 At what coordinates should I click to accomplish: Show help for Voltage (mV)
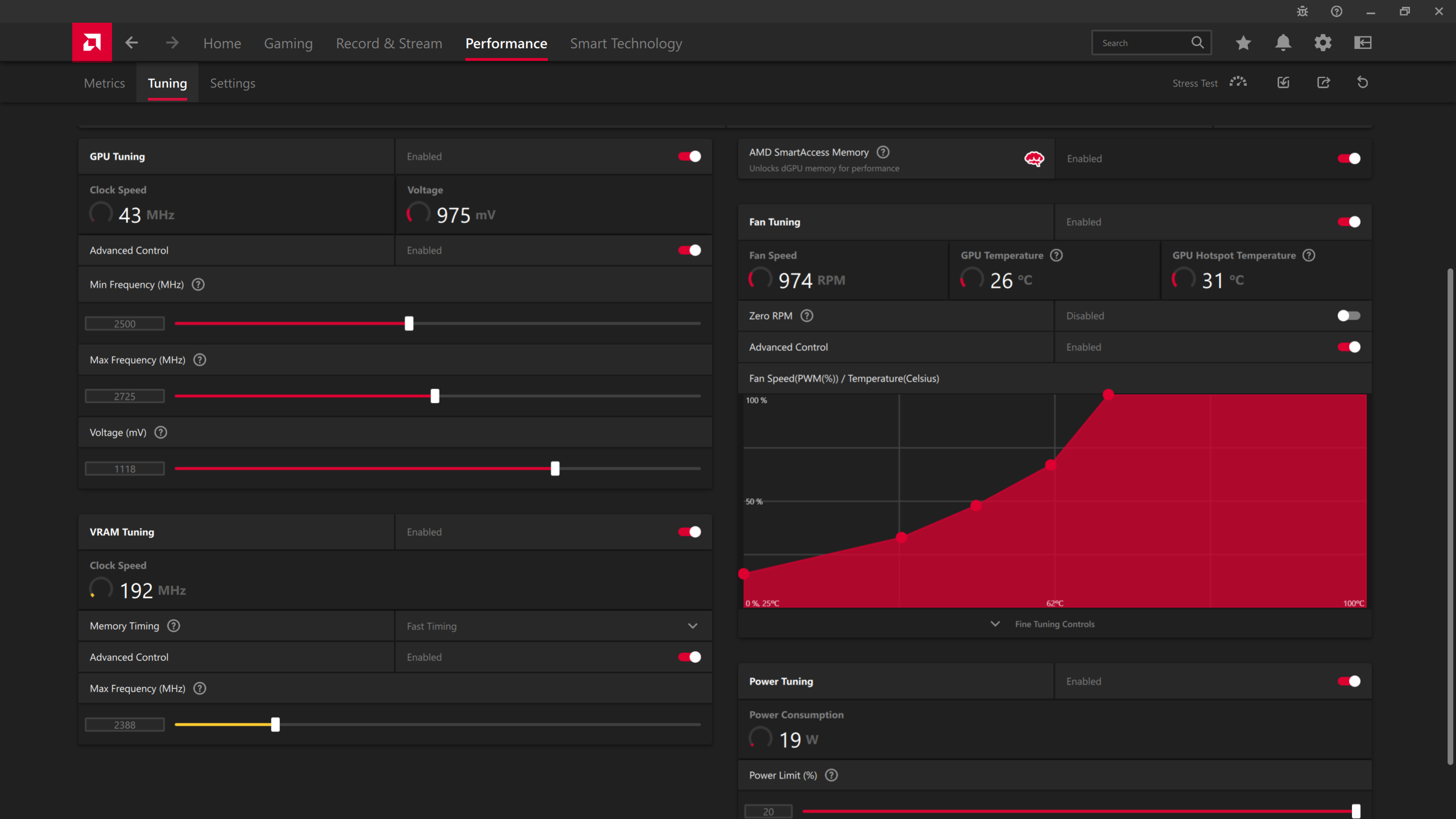point(161,432)
